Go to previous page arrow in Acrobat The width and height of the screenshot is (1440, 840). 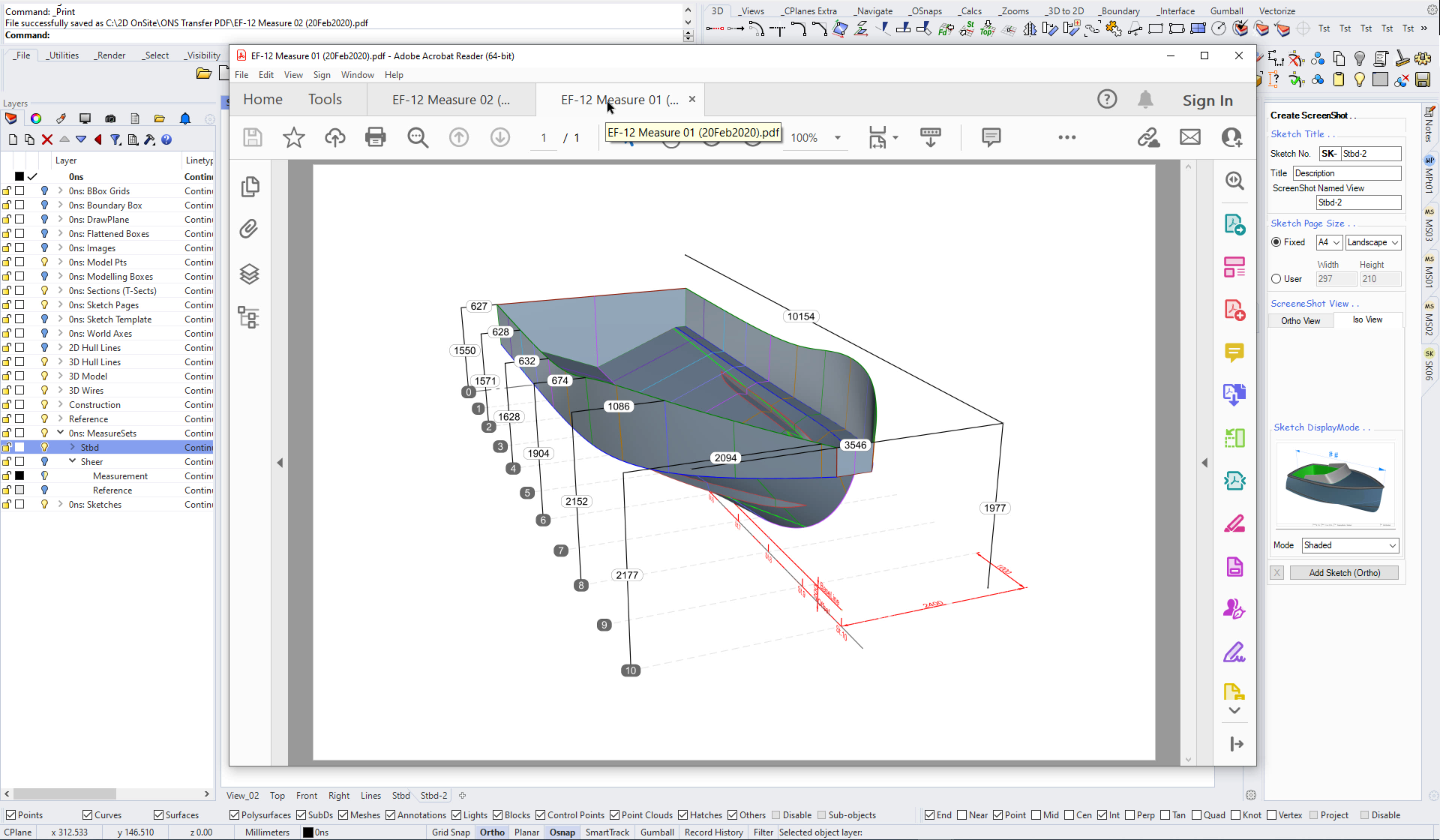pos(459,137)
